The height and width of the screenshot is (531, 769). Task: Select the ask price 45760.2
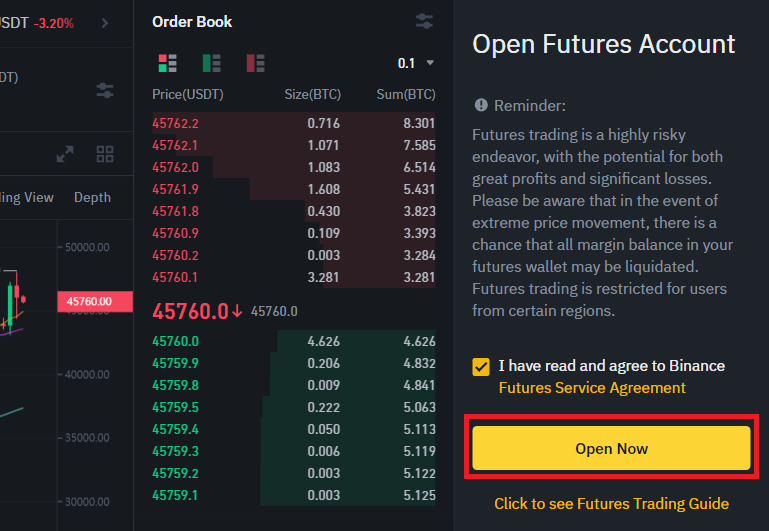click(x=176, y=255)
